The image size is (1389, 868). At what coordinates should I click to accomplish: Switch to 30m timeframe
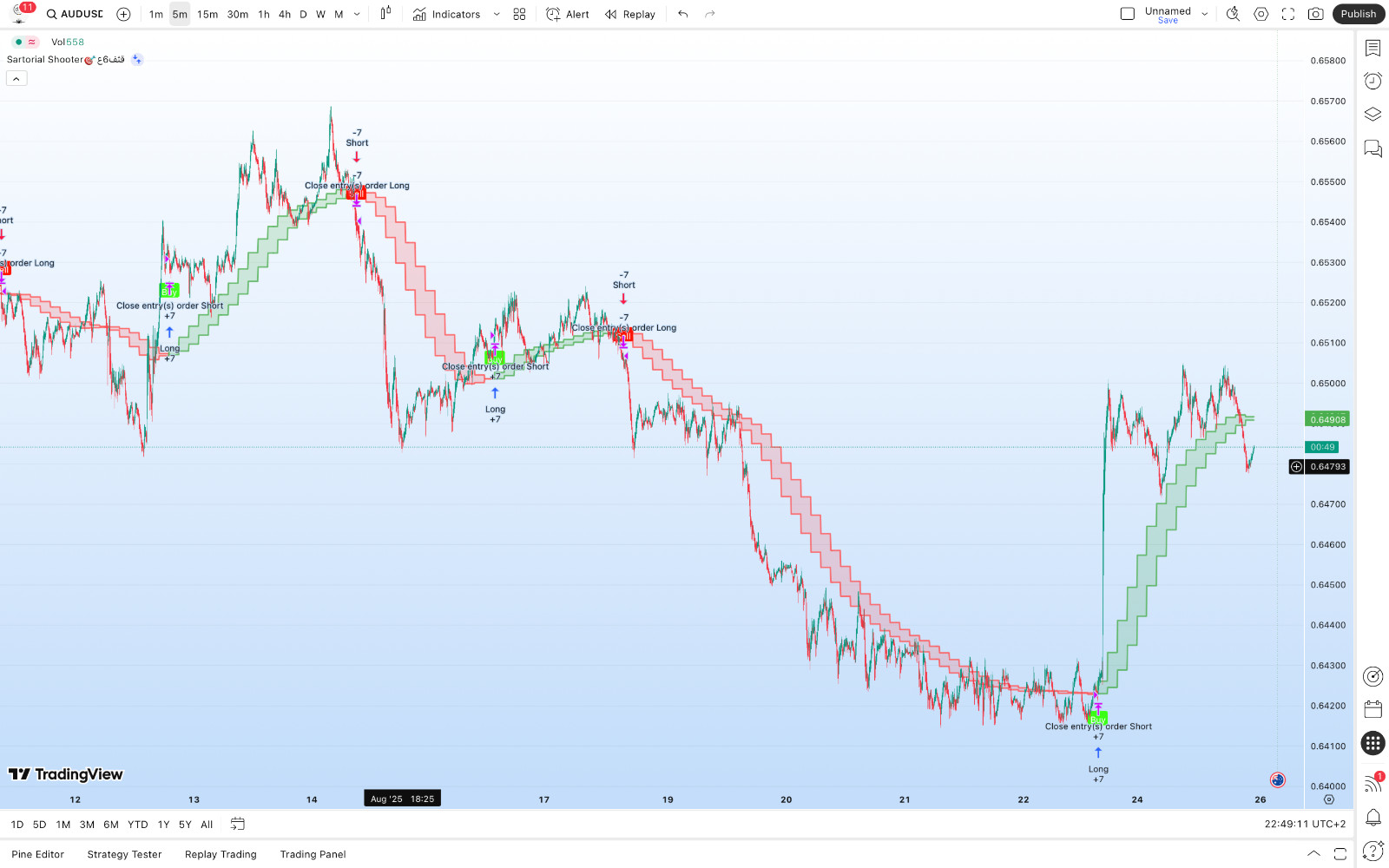click(x=238, y=14)
